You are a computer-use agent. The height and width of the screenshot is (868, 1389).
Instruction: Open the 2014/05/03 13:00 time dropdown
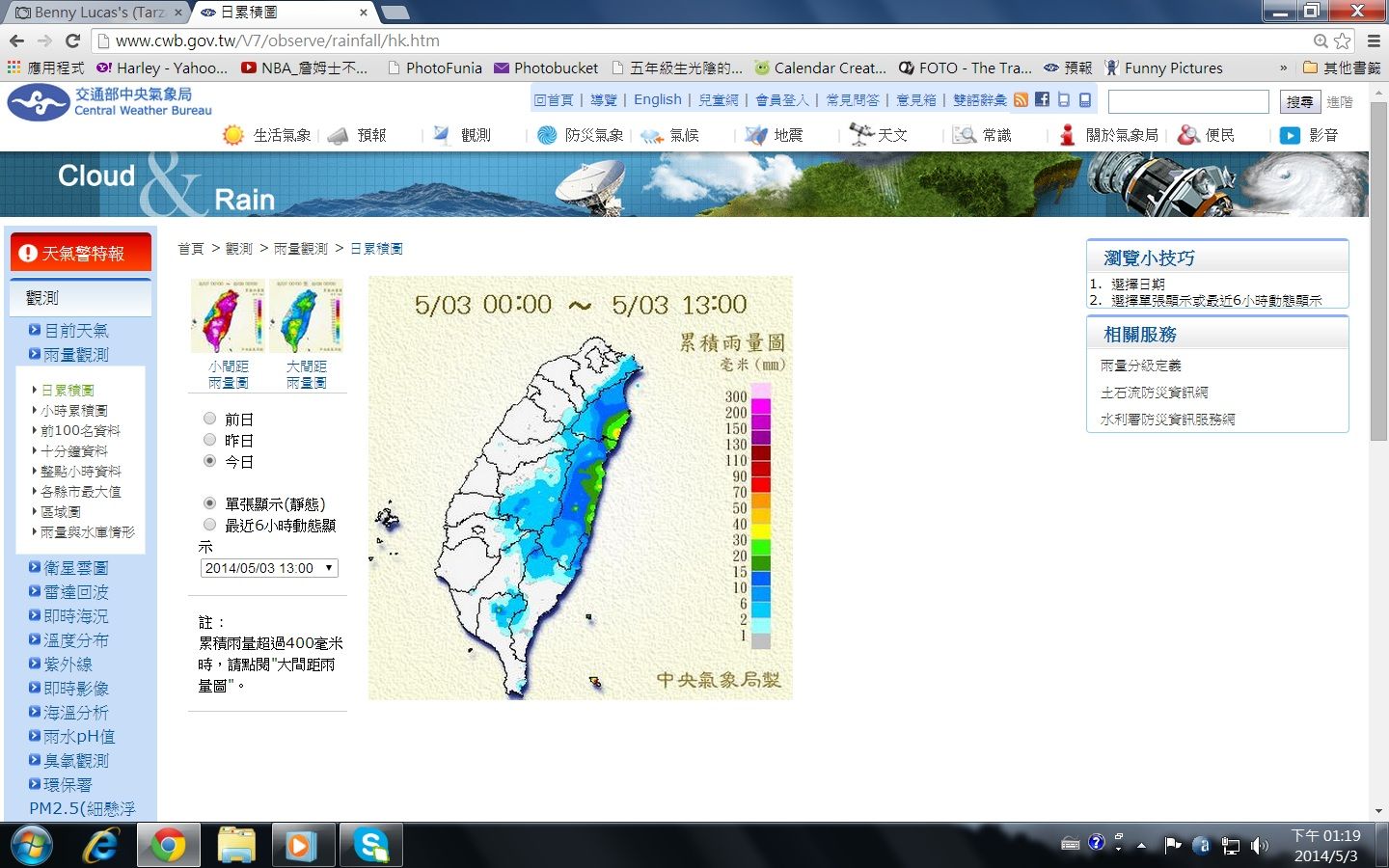tap(269, 568)
